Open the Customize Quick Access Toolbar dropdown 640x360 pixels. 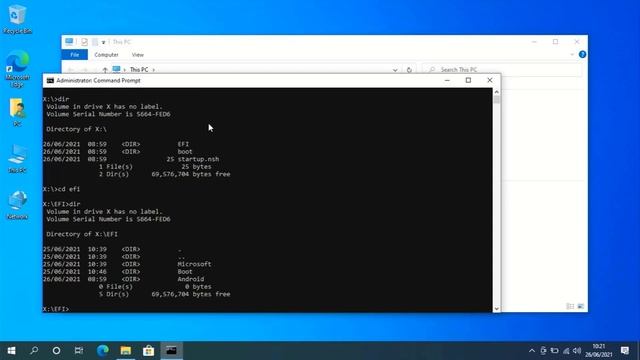[x=103, y=42]
